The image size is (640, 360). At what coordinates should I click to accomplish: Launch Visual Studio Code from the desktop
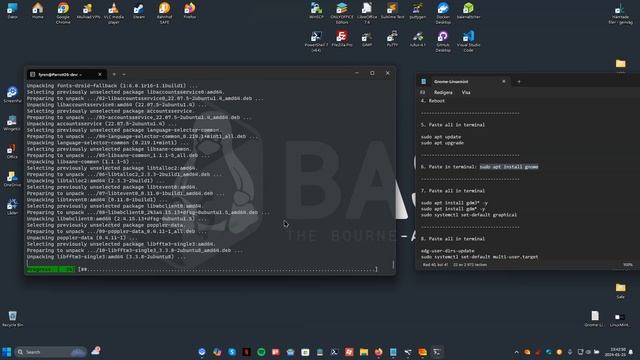point(468,41)
